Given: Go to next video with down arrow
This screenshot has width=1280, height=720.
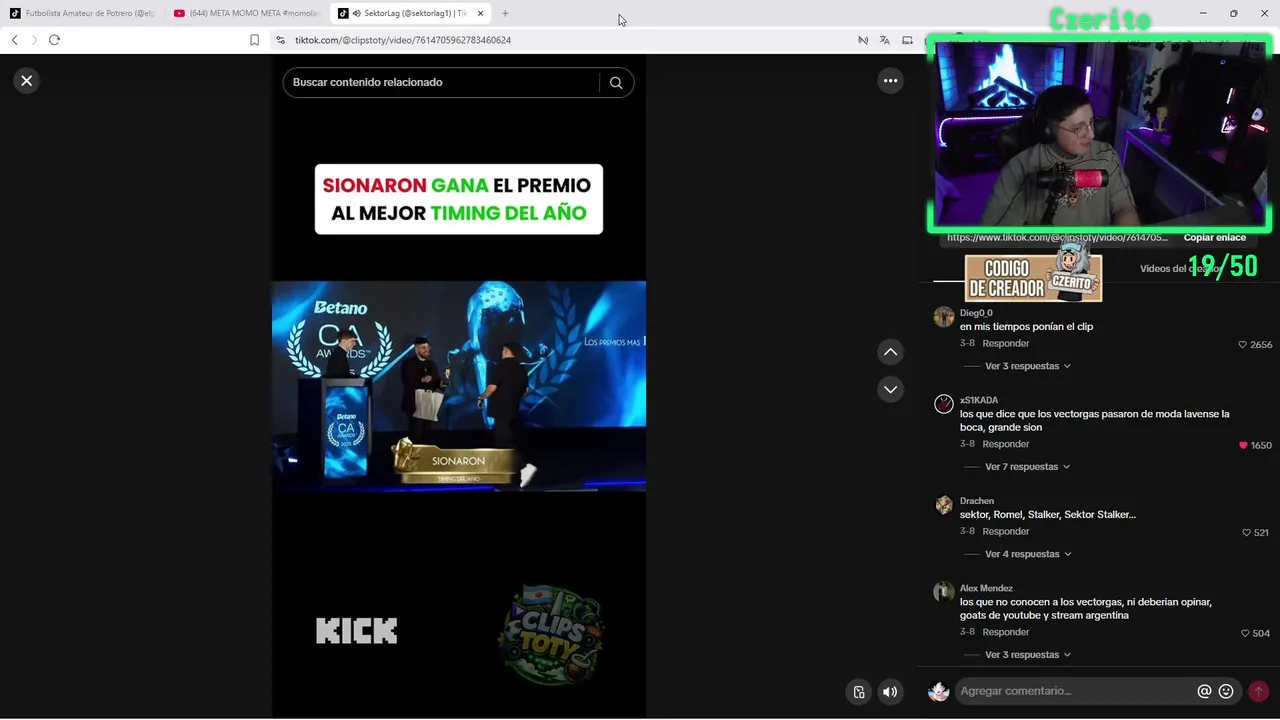Looking at the screenshot, I should [890, 389].
